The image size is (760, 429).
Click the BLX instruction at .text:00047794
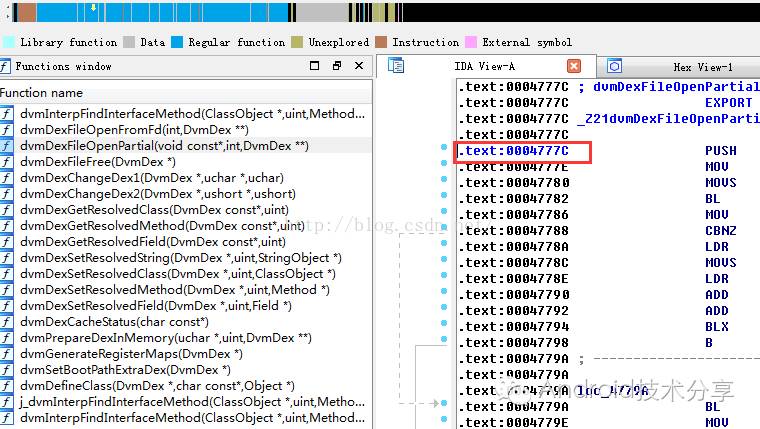(717, 327)
